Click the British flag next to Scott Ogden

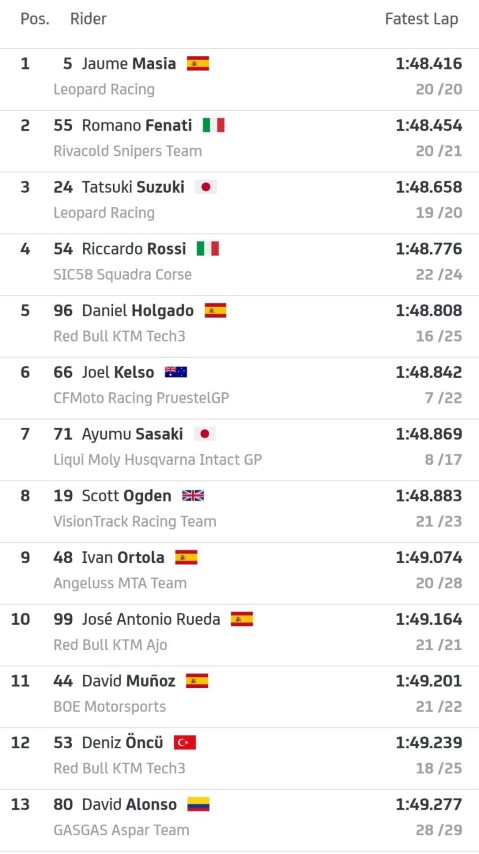pos(193,496)
